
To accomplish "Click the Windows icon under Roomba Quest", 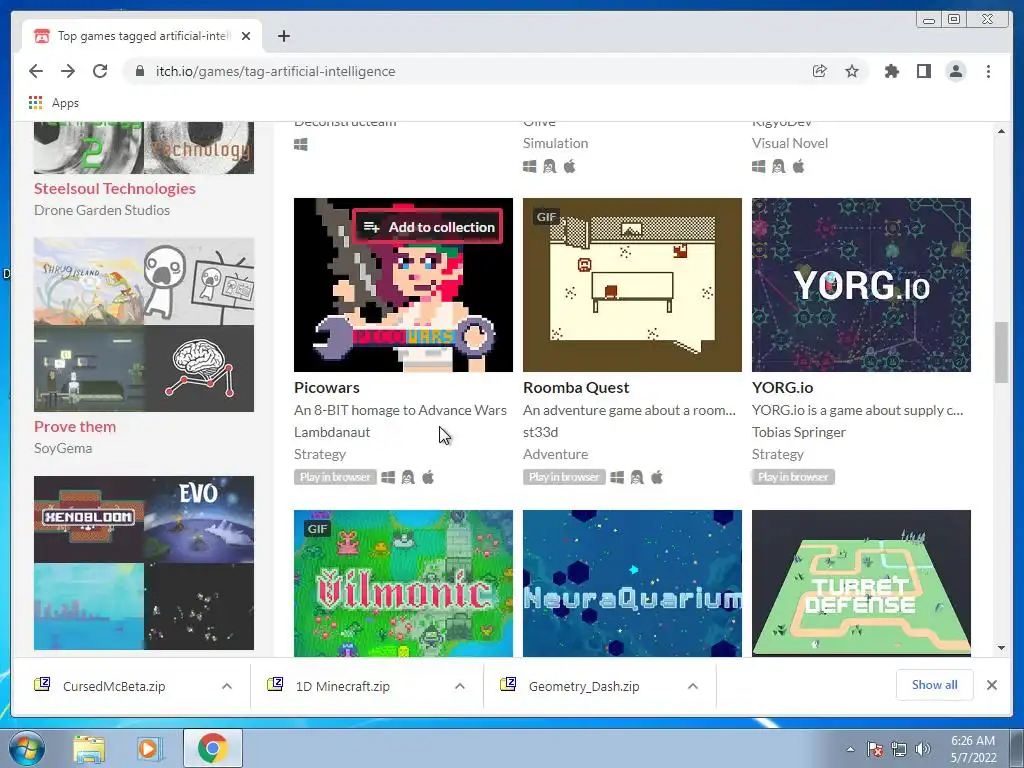I will point(617,477).
